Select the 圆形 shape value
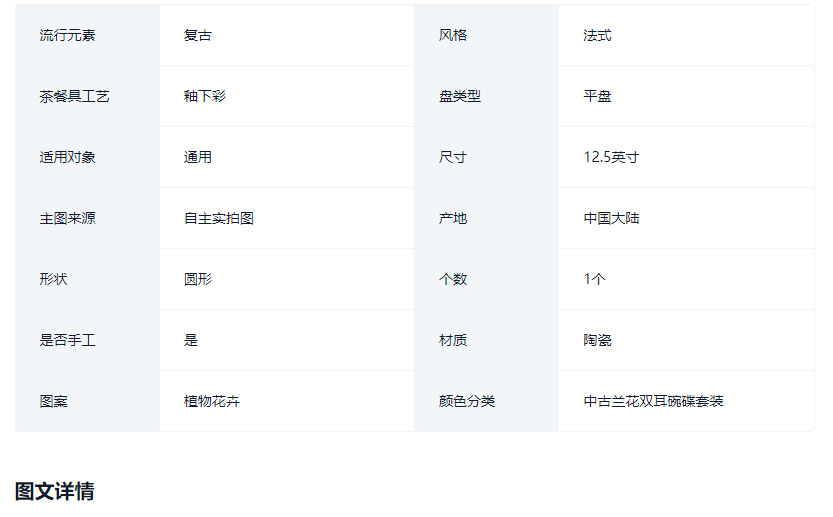Viewport: 833px width, 517px height. click(x=197, y=280)
